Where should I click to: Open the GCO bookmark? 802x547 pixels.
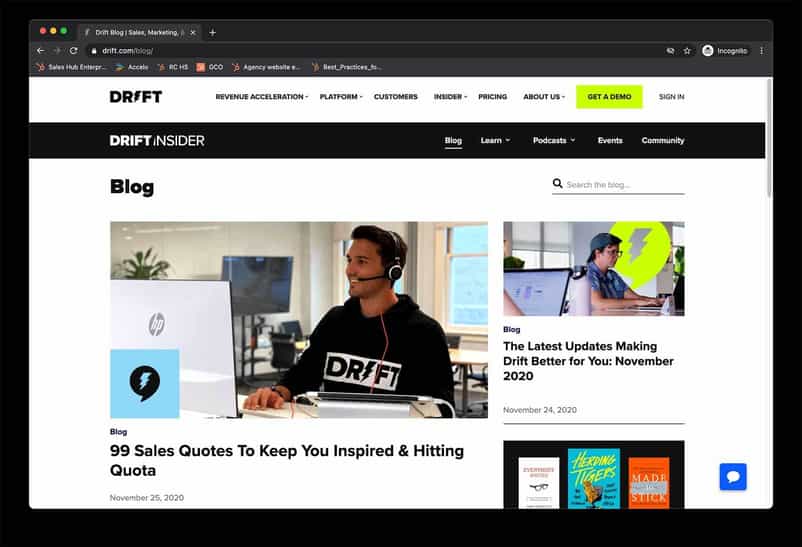(210, 67)
